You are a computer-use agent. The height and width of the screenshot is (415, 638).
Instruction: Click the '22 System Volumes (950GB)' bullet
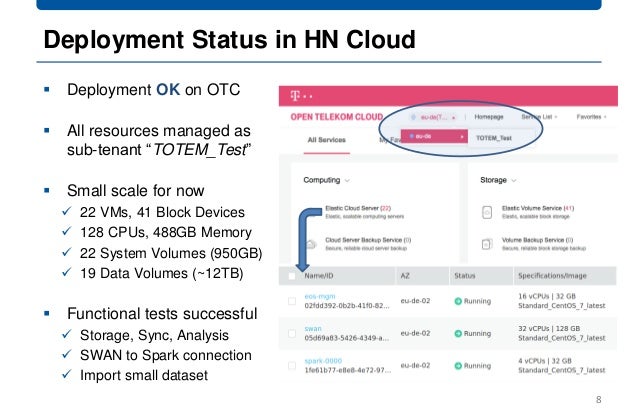pyautogui.click(x=171, y=253)
